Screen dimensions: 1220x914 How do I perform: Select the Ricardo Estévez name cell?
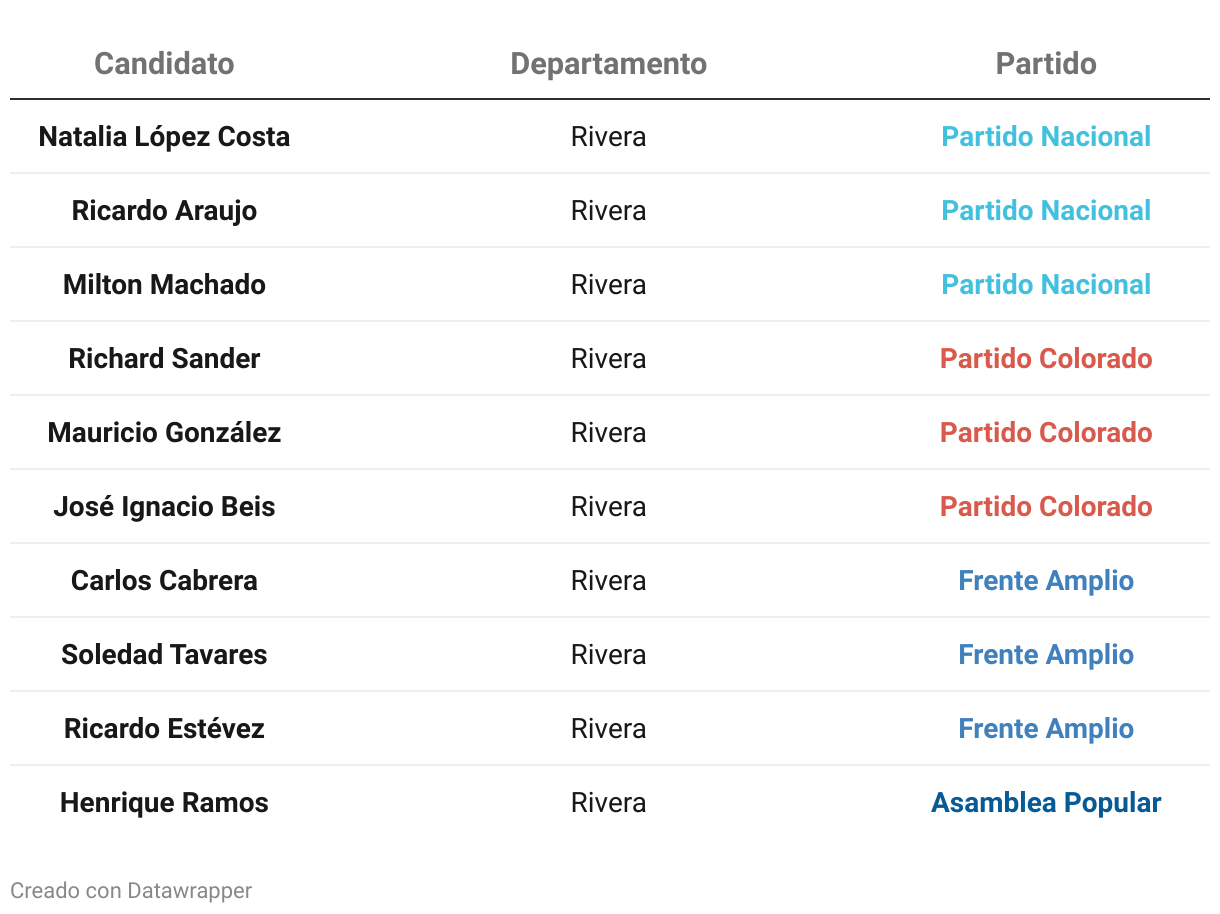click(x=164, y=729)
